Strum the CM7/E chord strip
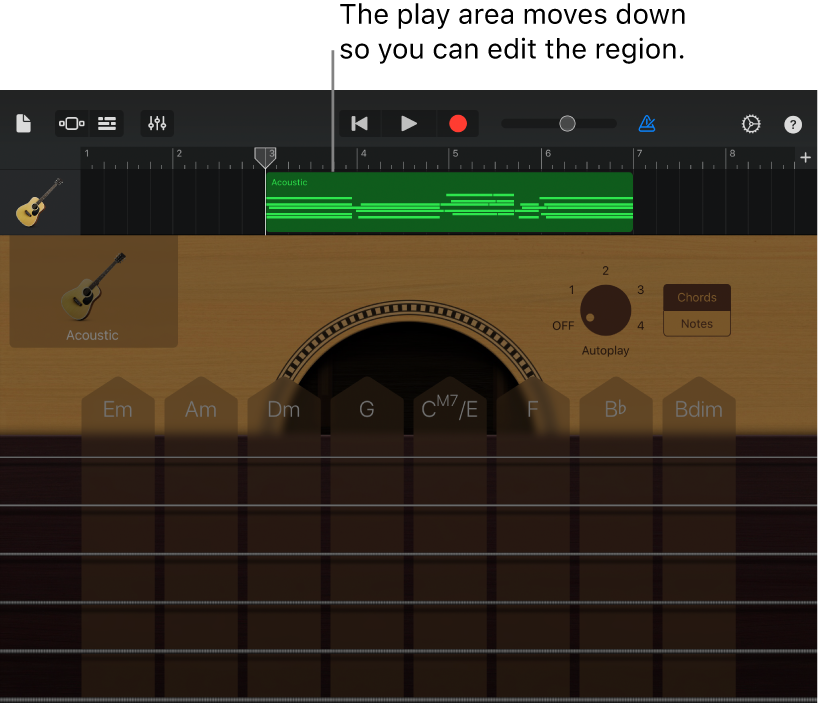820x706 pixels. pos(450,539)
